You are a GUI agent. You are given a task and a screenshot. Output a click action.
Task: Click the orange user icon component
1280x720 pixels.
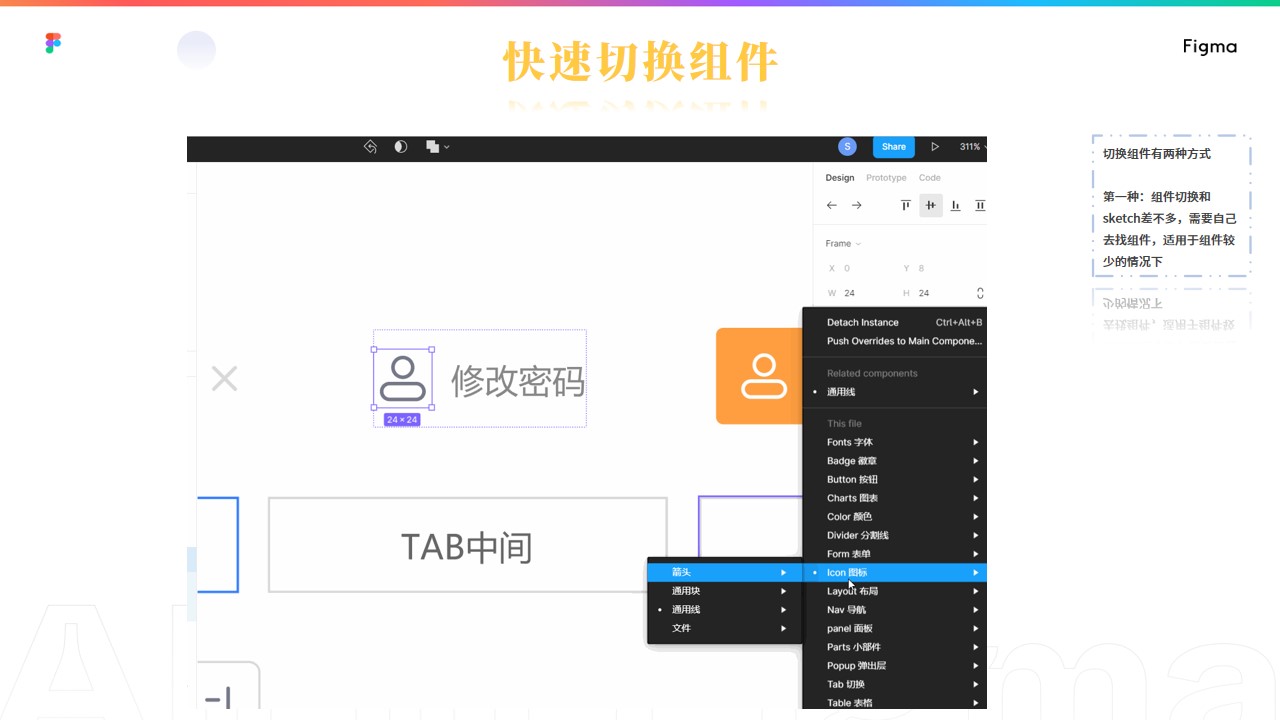pos(760,376)
